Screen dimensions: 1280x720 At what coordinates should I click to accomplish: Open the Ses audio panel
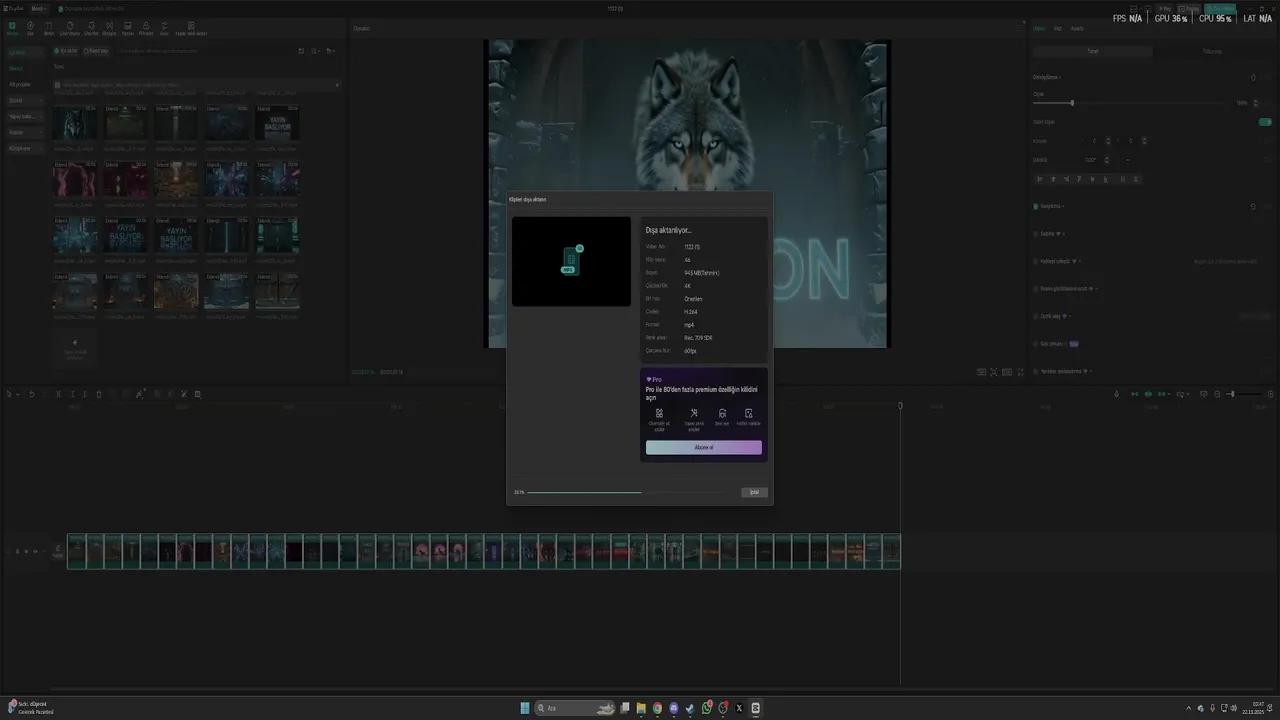click(30, 28)
